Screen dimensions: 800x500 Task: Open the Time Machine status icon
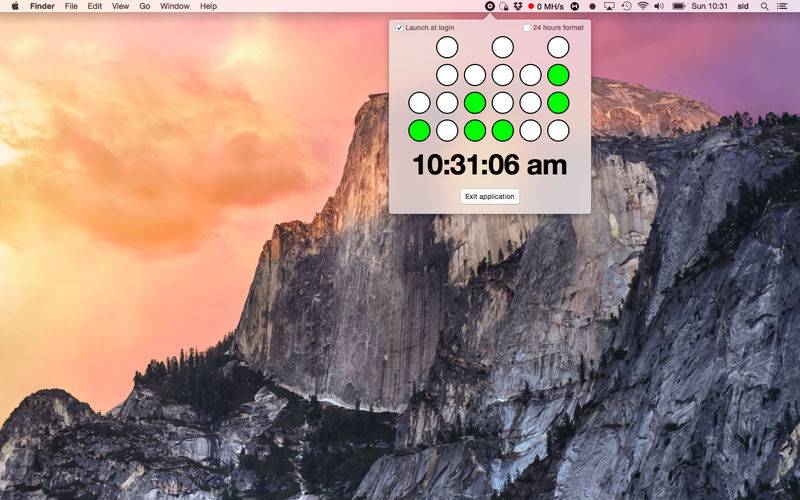pos(627,6)
